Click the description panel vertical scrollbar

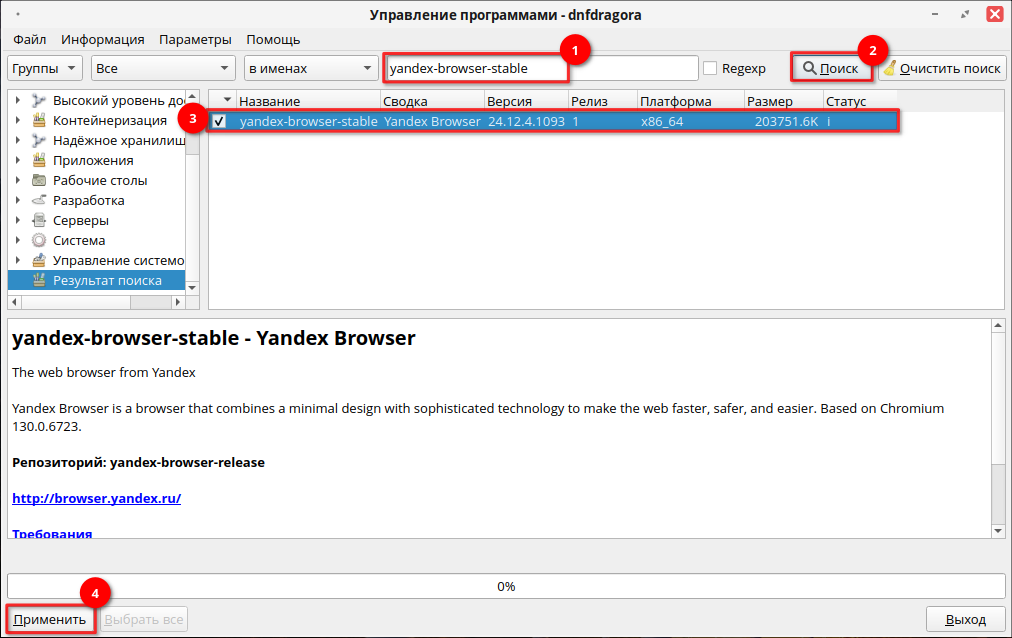click(998, 428)
